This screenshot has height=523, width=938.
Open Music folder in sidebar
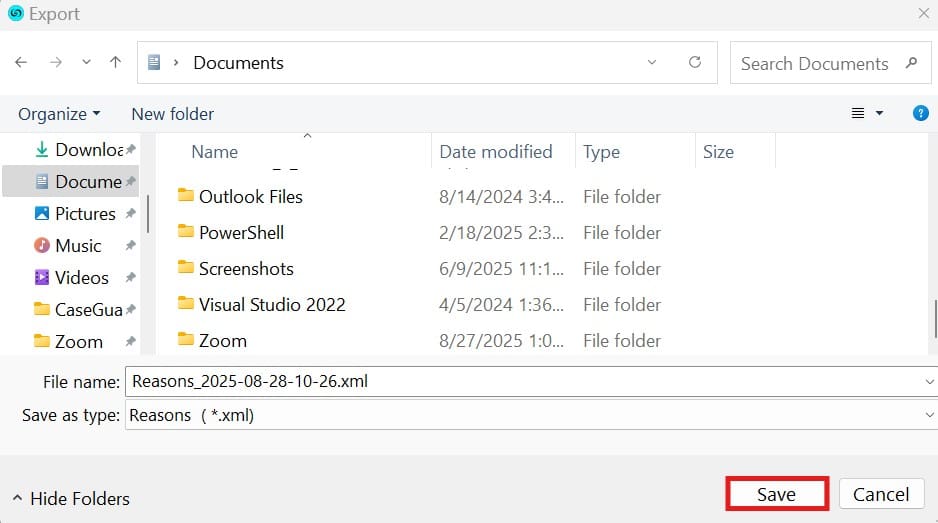(77, 245)
